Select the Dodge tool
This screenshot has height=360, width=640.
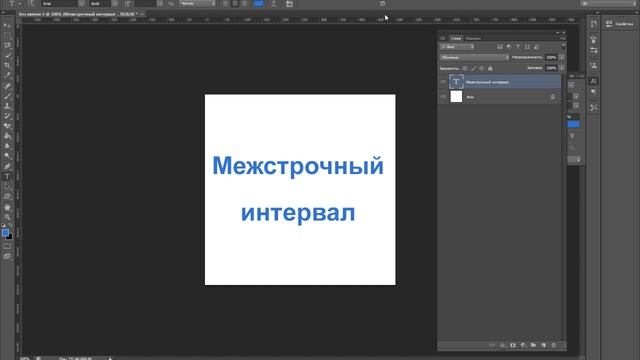click(7, 156)
